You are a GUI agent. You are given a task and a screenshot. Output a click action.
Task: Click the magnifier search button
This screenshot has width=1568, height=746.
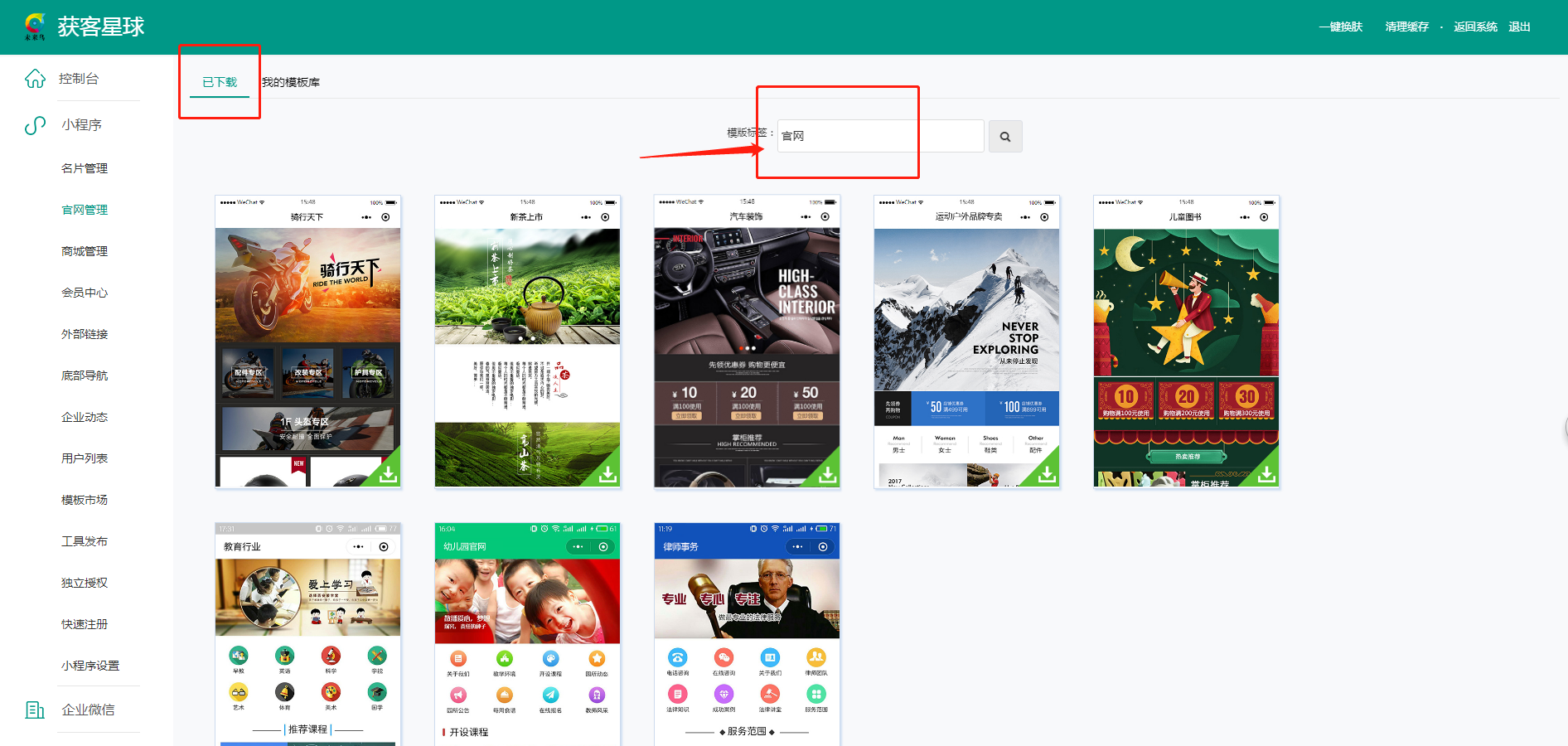pos(1005,137)
